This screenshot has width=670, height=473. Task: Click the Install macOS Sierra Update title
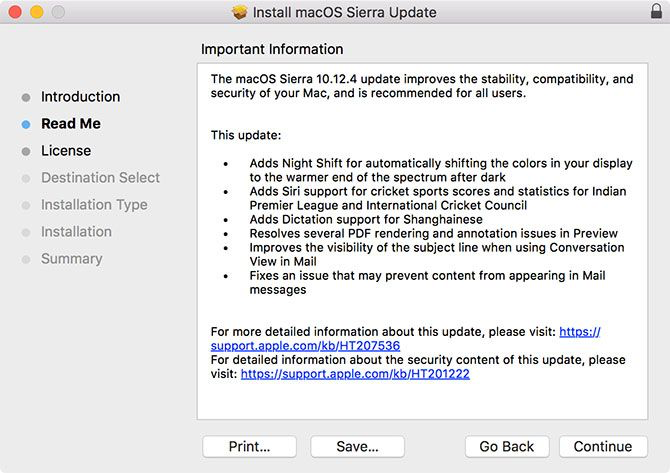click(x=344, y=13)
